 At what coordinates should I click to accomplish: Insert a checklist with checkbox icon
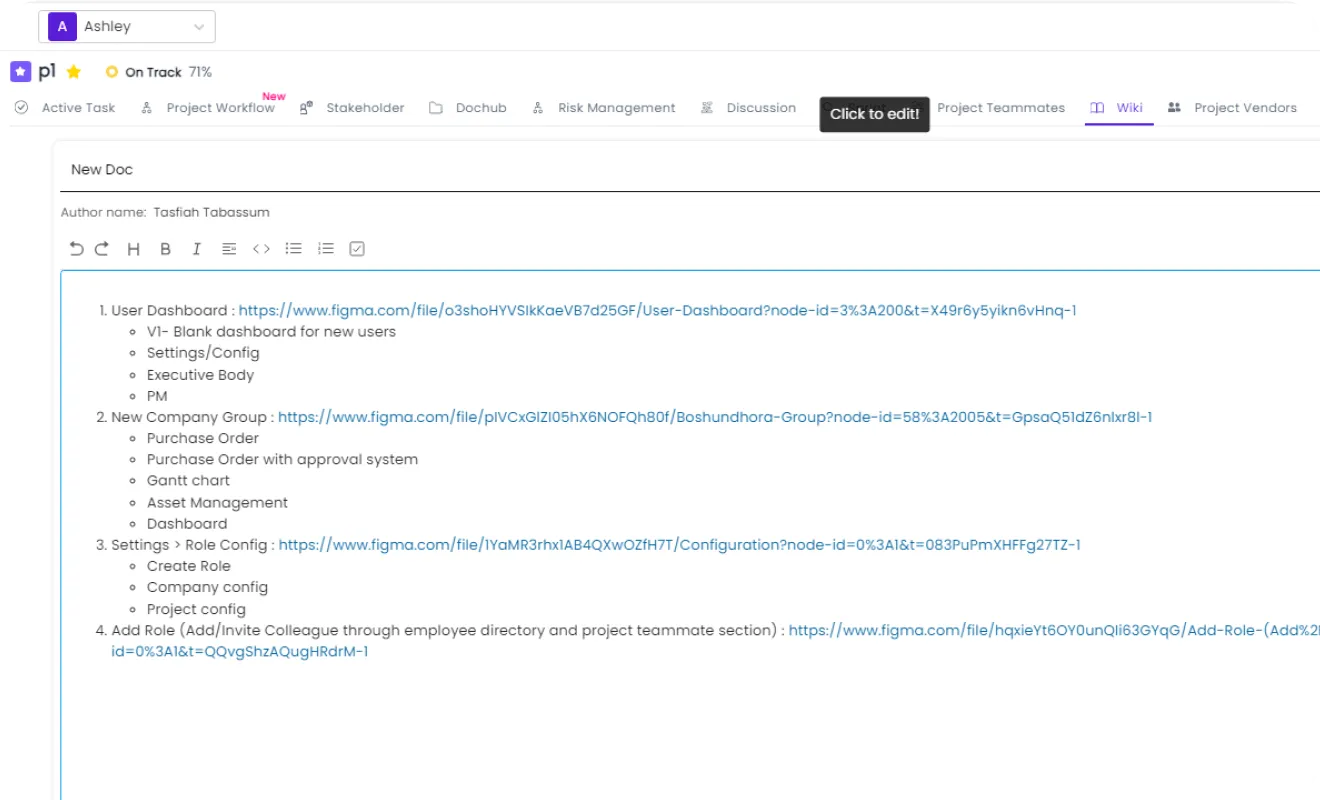tap(357, 249)
